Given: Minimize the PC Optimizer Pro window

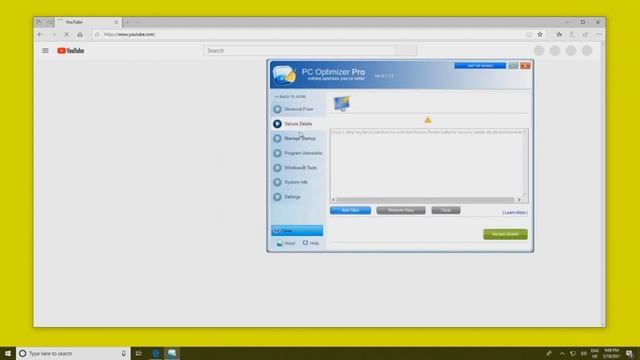Looking at the screenshot, I should pos(513,65).
